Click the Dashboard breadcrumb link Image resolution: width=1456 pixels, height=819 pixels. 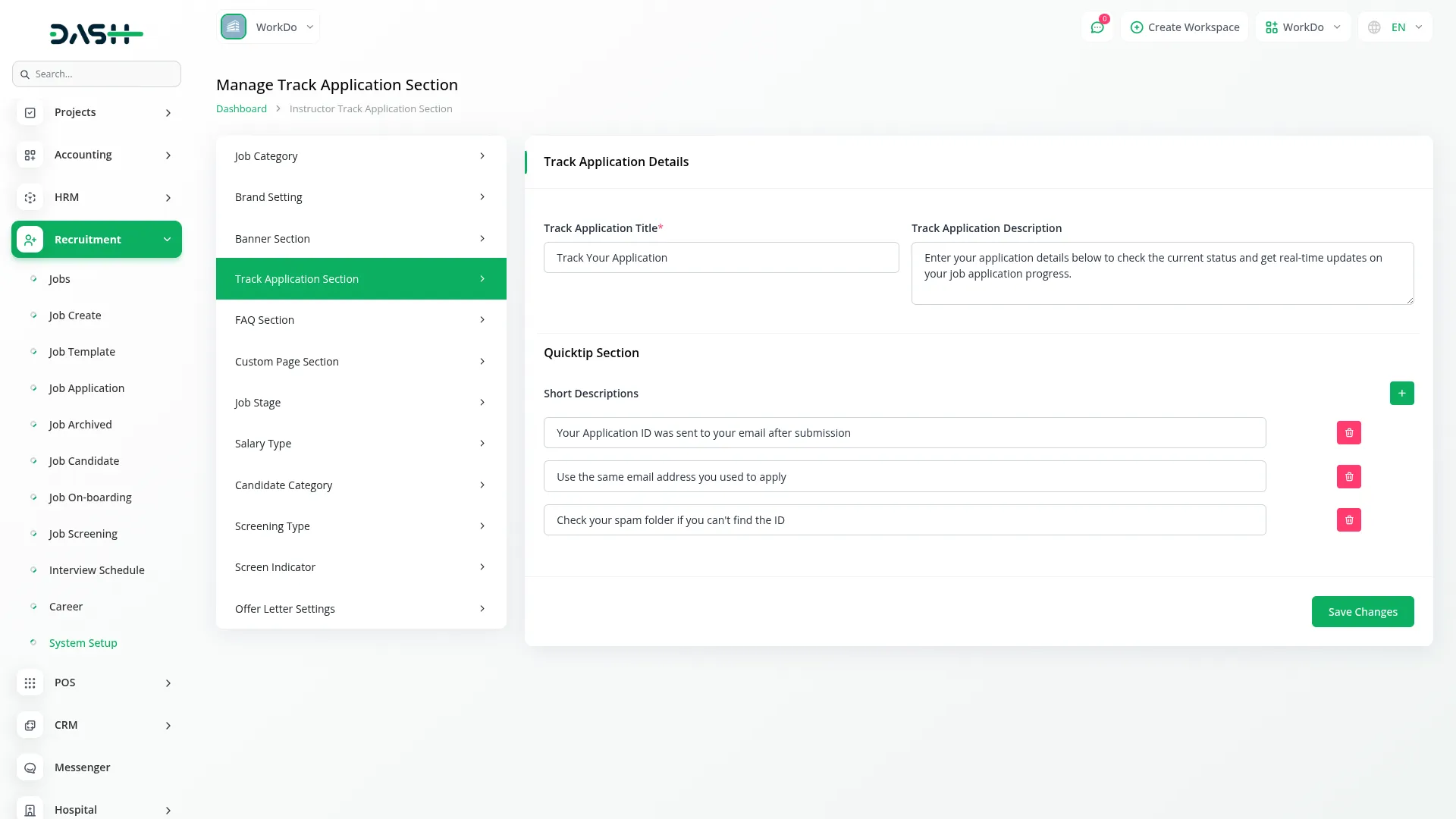241,109
